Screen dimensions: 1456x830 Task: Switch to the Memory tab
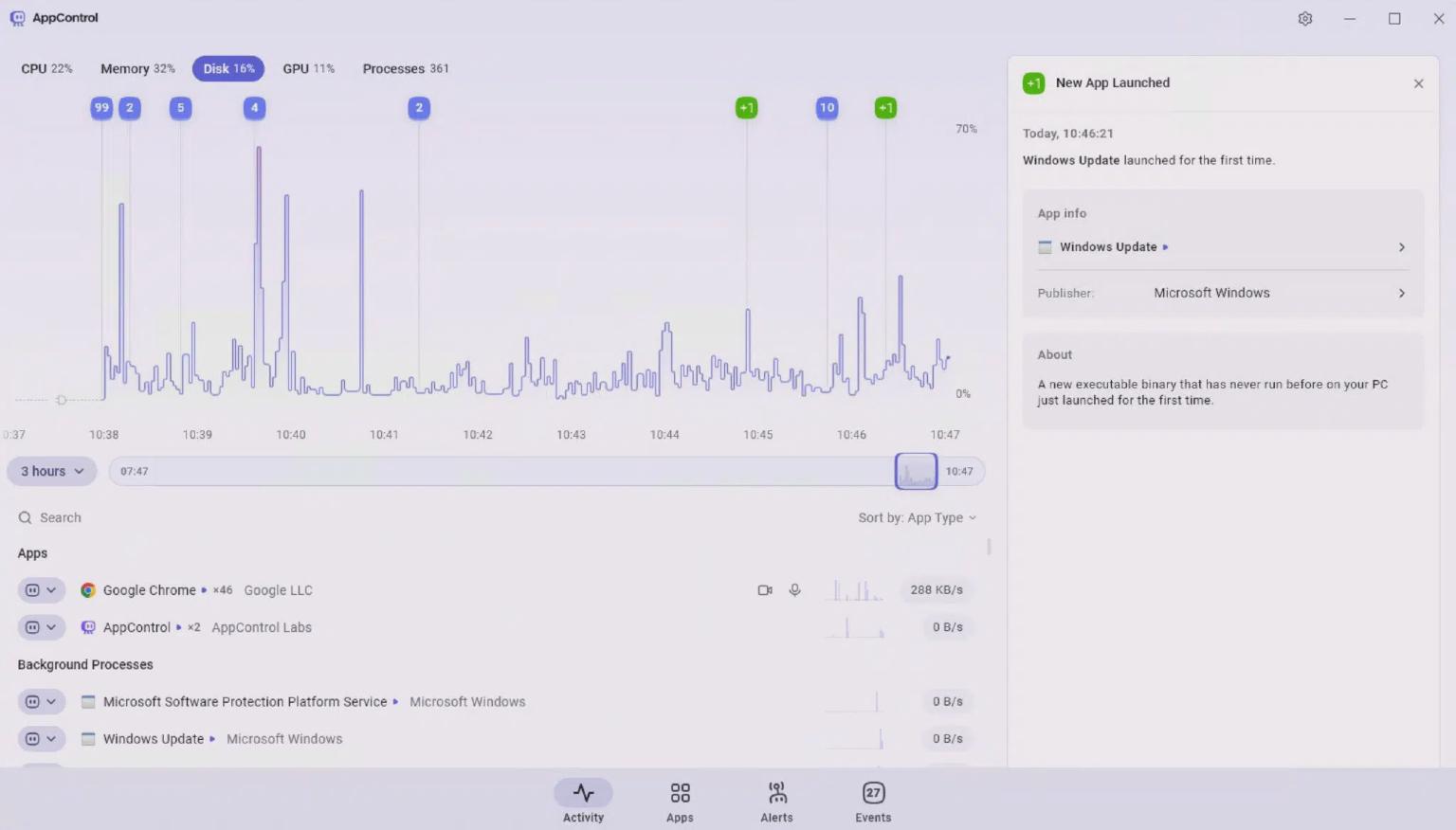pos(137,68)
